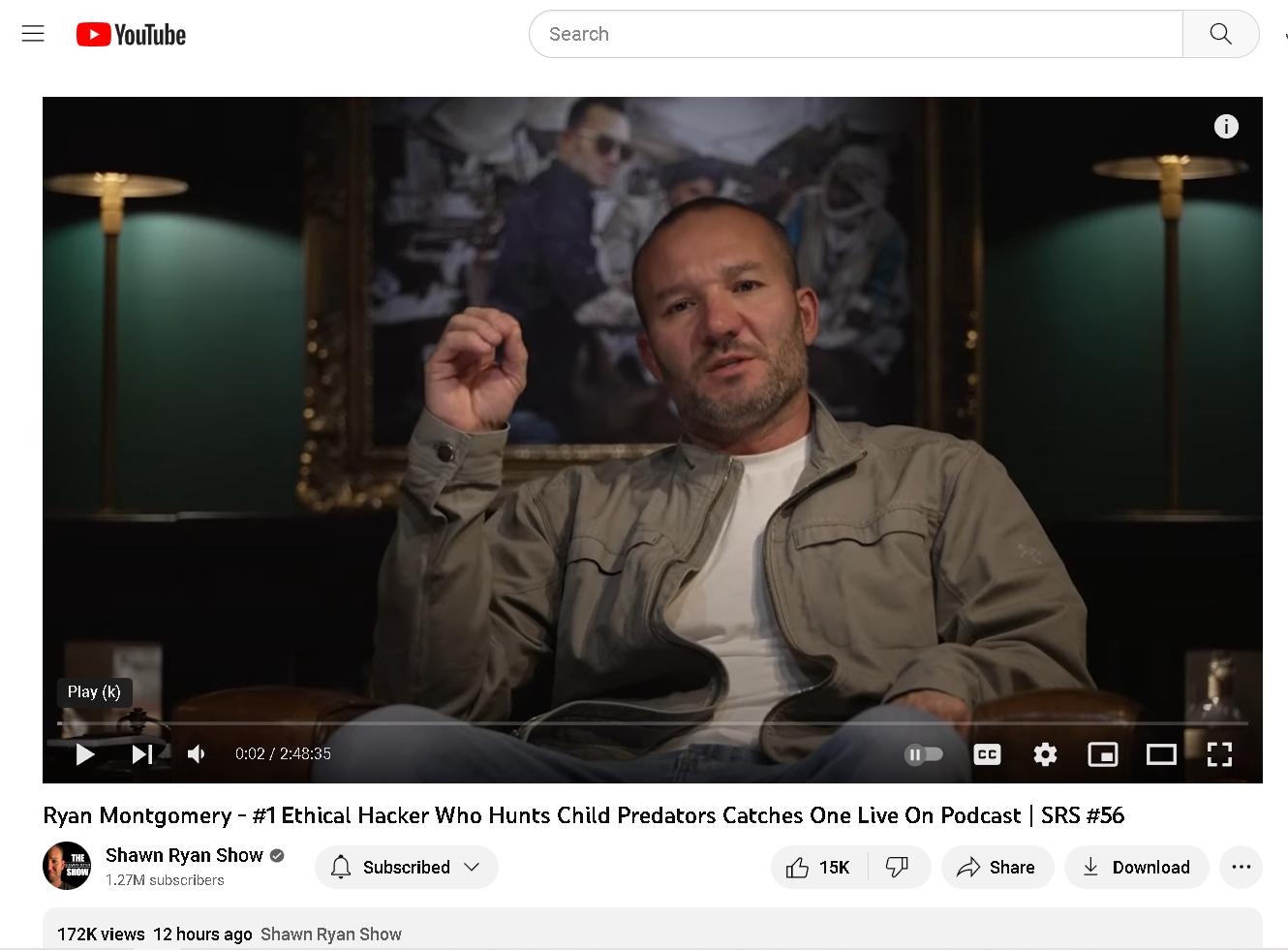This screenshot has height=950, width=1288.
Task: Open the more actions ellipsis menu
Action: [1242, 867]
